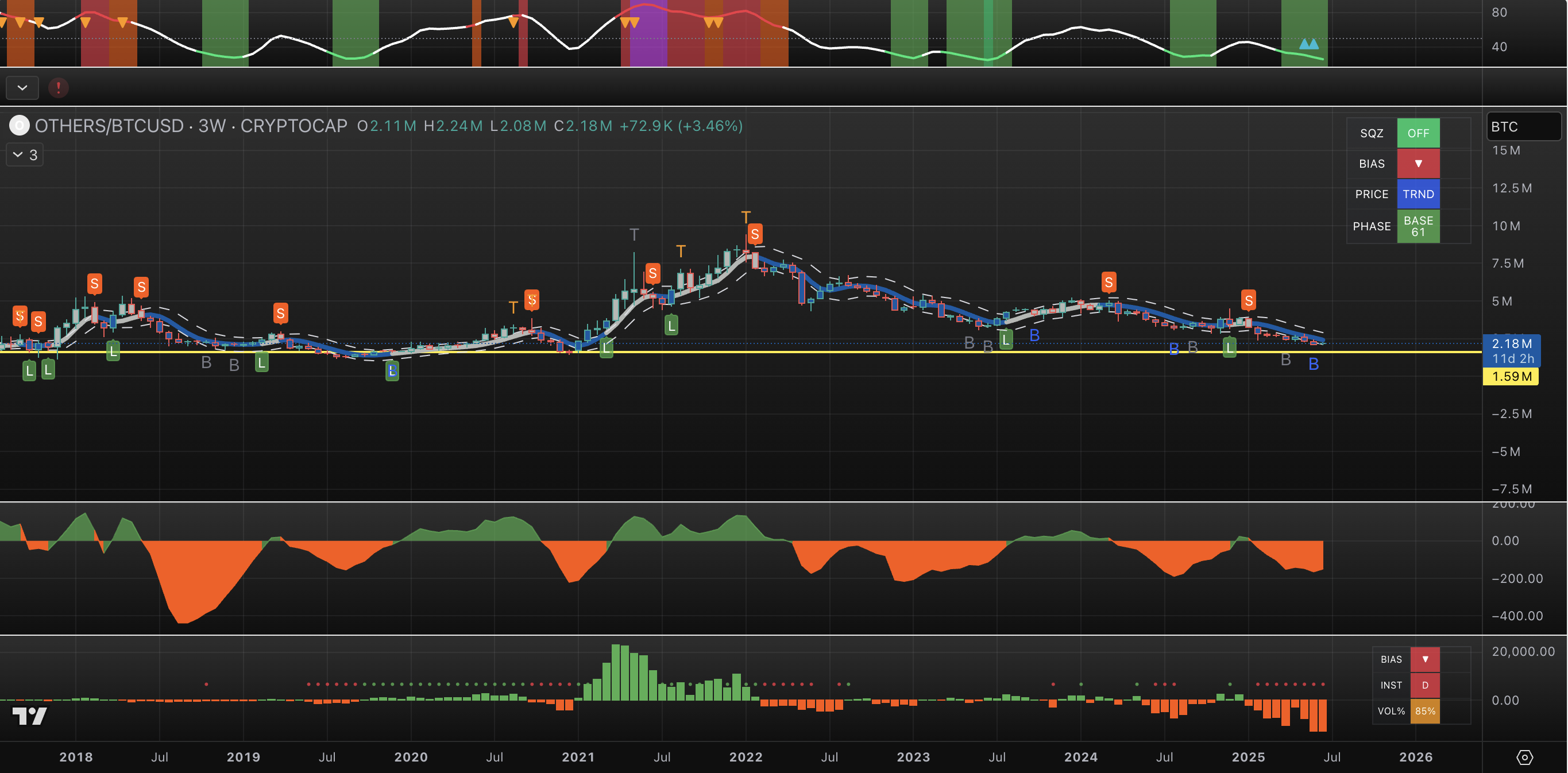Click the red exclamation warning icon
This screenshot has height=773, width=1568.
(x=59, y=88)
